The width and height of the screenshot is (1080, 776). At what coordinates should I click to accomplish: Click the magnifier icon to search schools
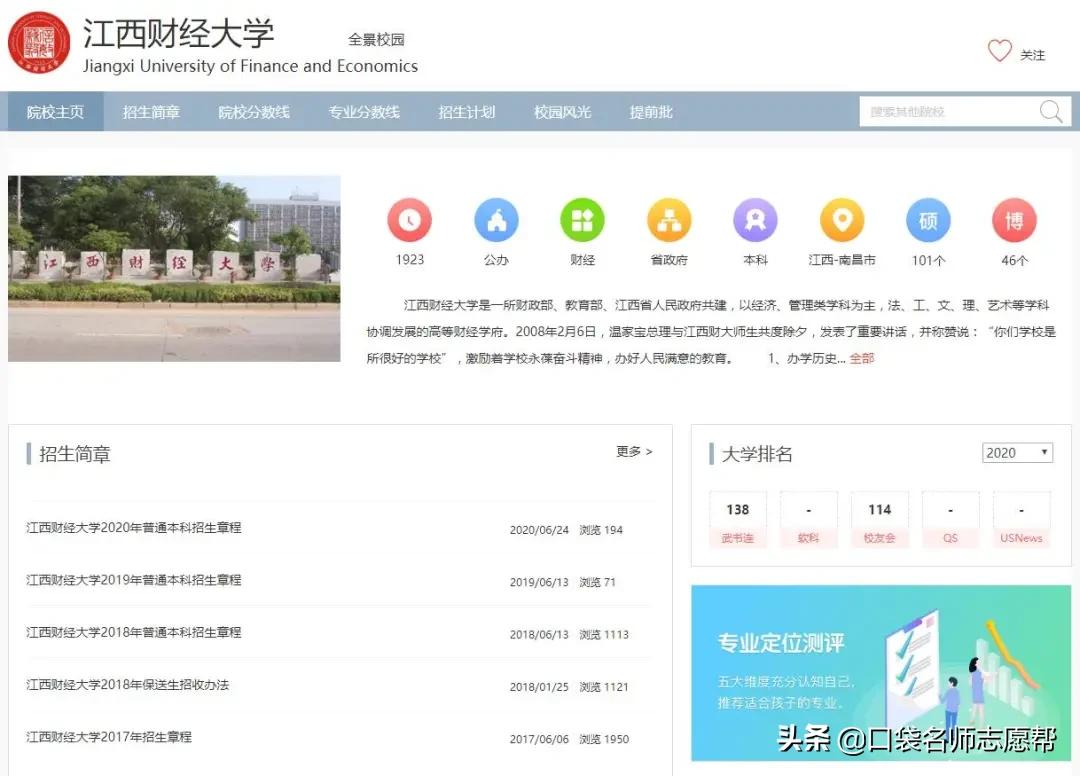click(1050, 112)
